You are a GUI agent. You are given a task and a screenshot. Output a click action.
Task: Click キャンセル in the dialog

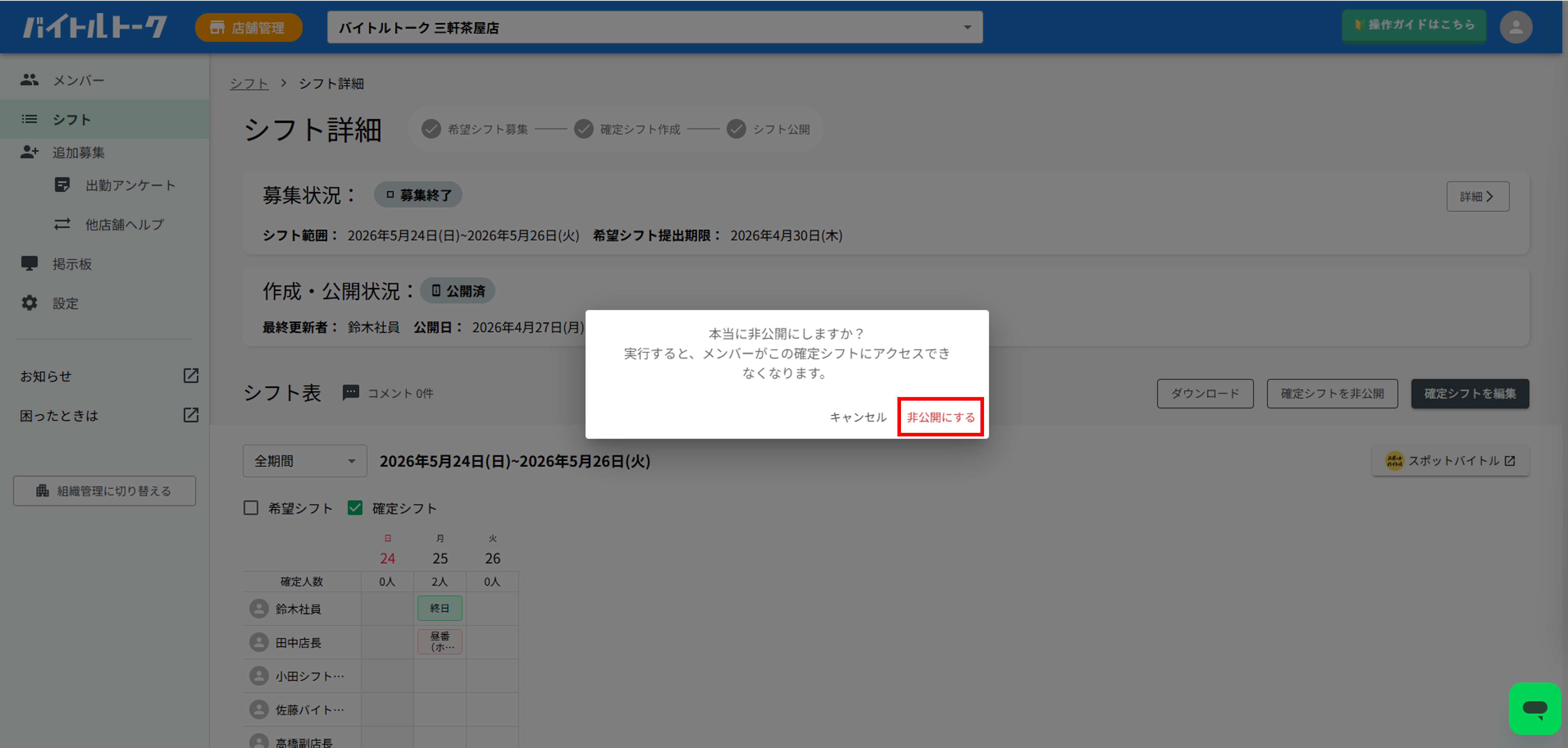(858, 417)
